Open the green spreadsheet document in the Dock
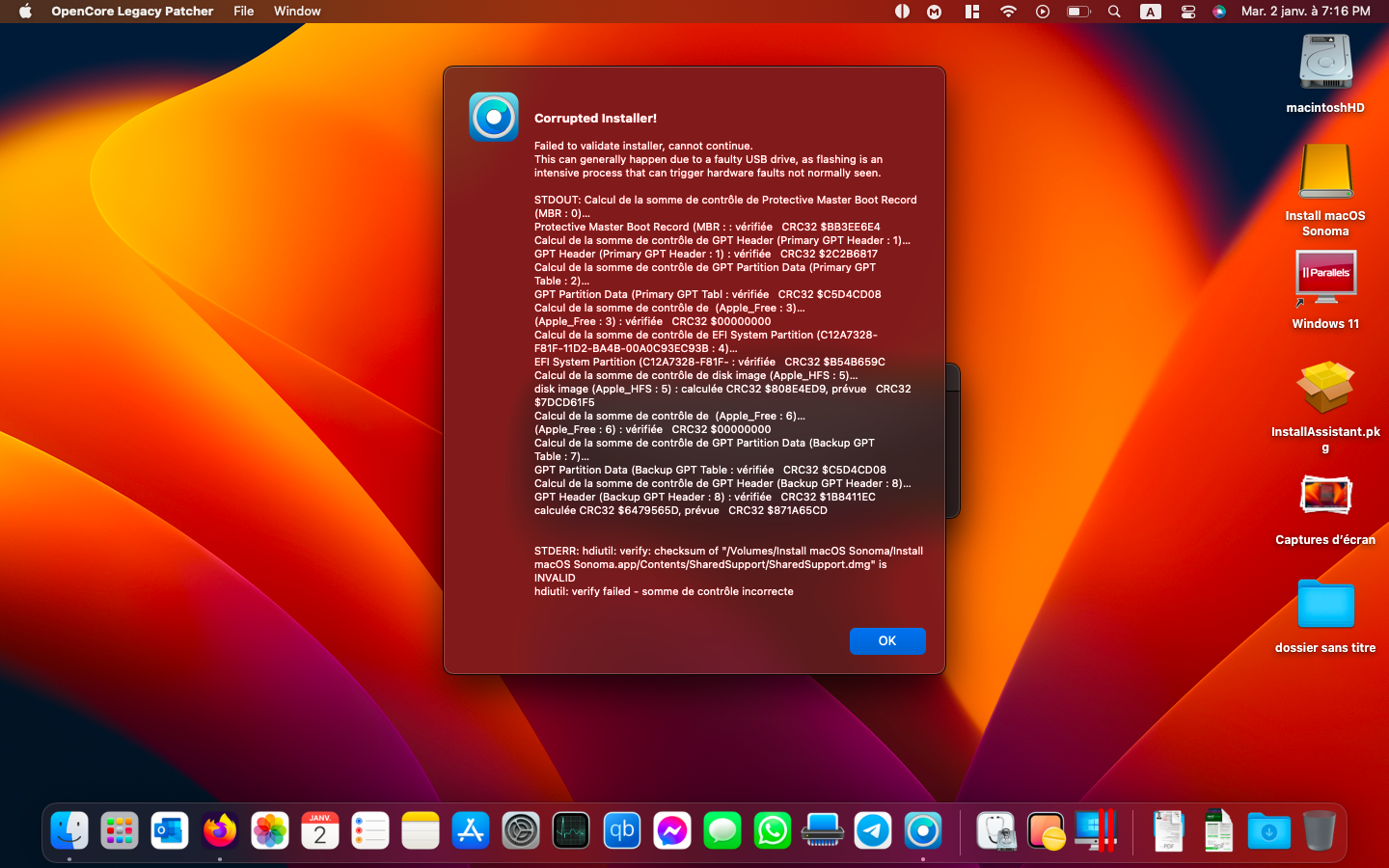Viewport: 1389px width, 868px height. pos(1219,830)
